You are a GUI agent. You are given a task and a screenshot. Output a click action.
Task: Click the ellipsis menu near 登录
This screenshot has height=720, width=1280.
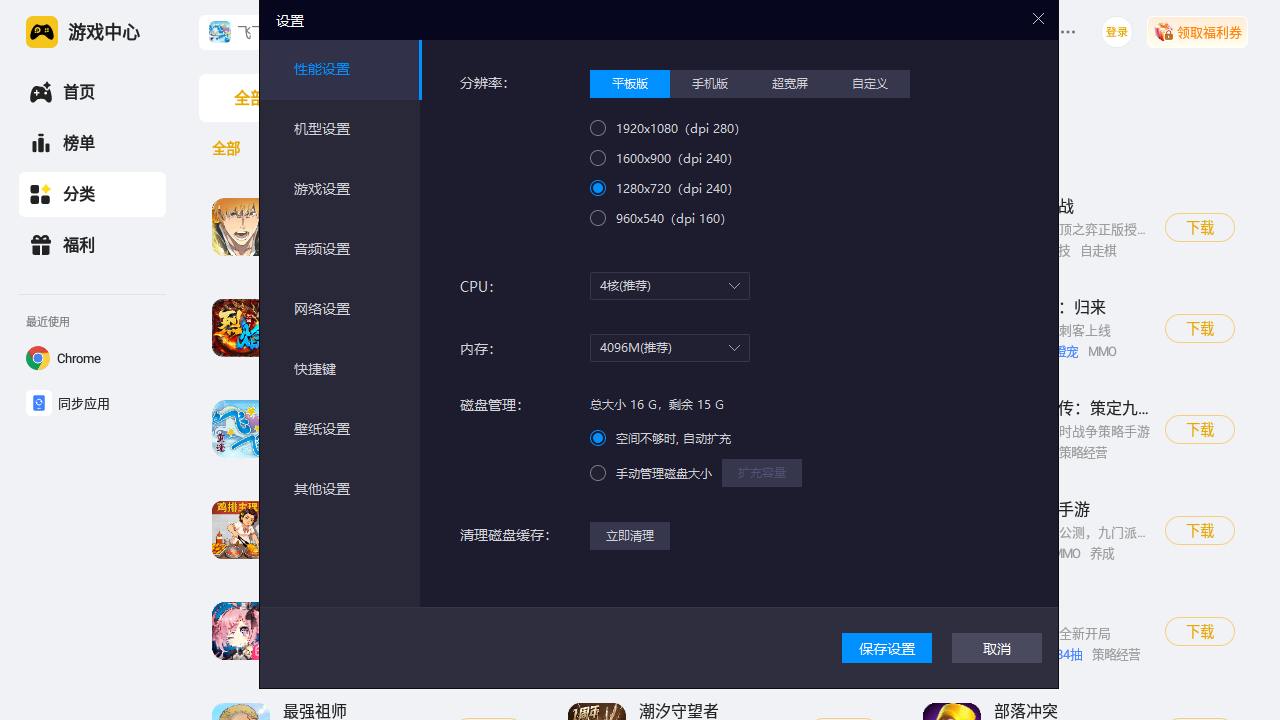[1067, 32]
